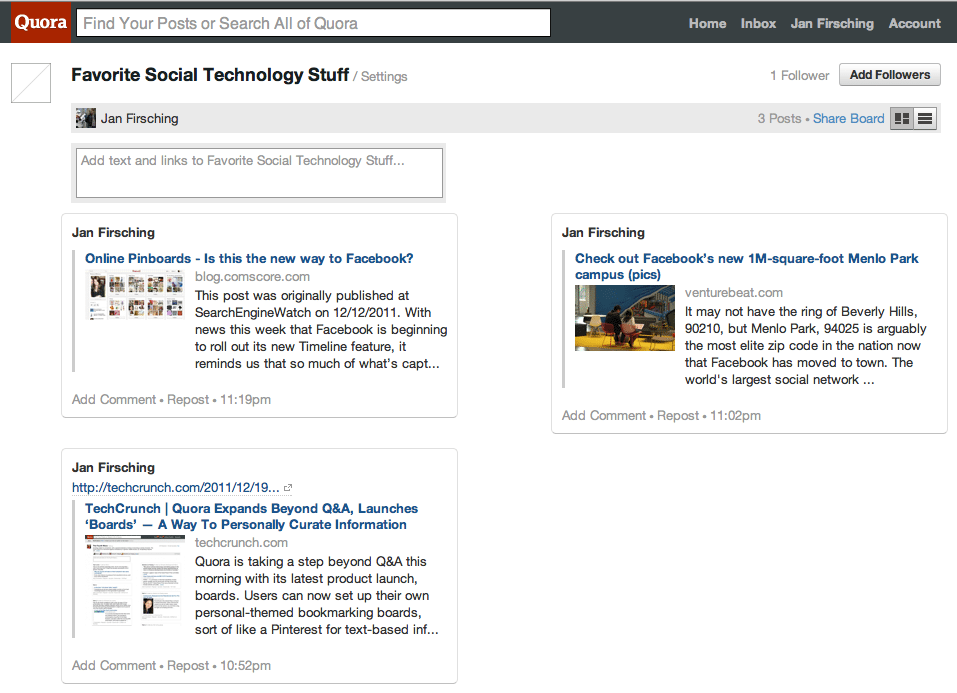Click external link icon beside techcrunch URL
This screenshot has height=693, width=957.
(288, 488)
